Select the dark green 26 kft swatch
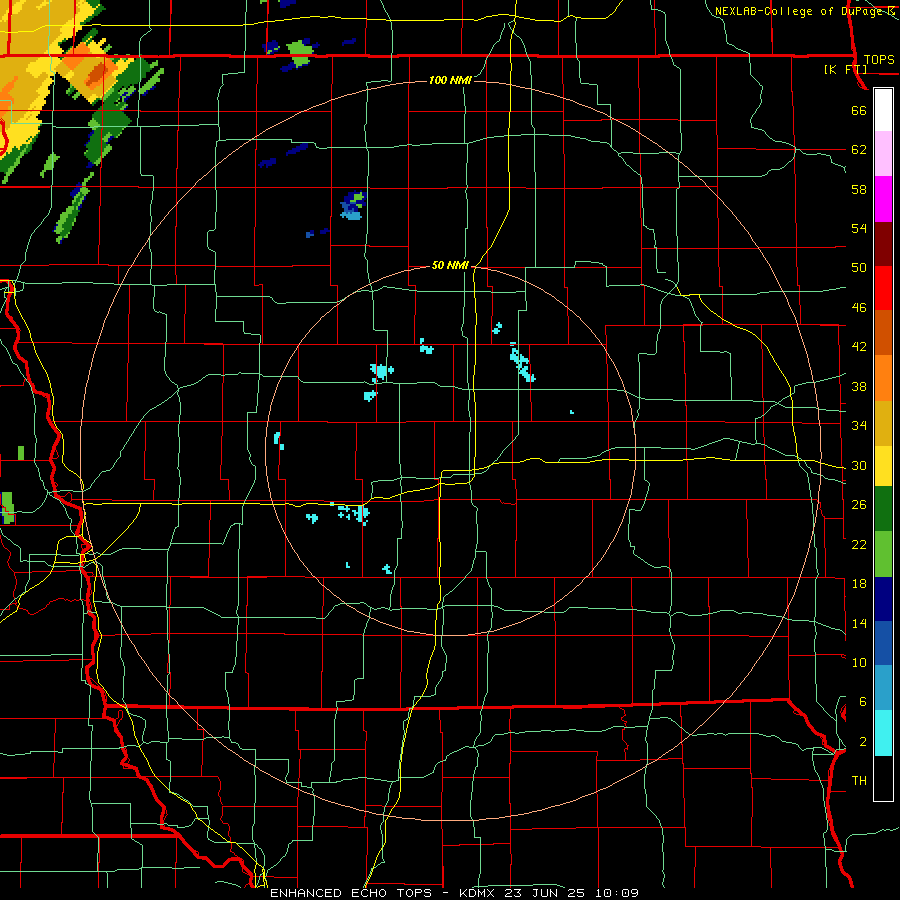The width and height of the screenshot is (900, 900). pyautogui.click(x=883, y=509)
